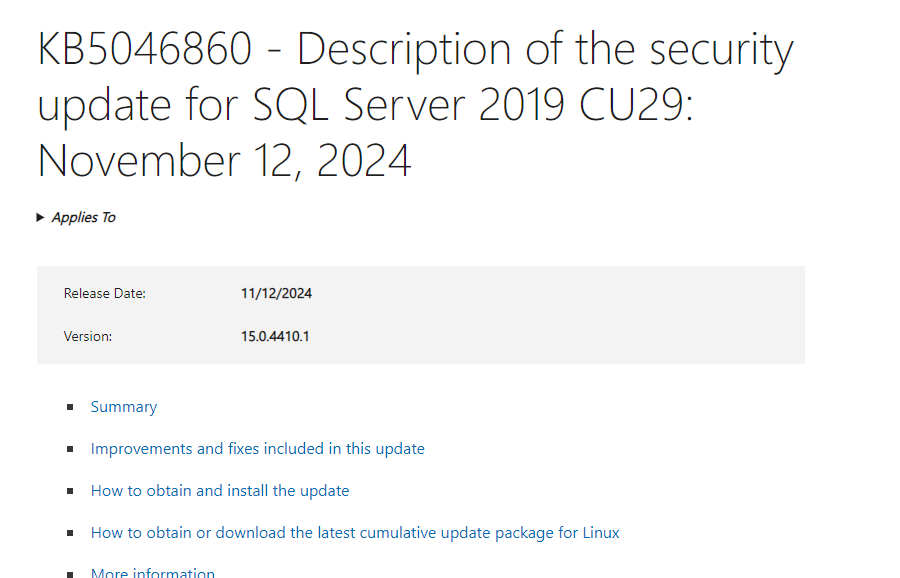Click the KB5046860 number in the heading
The image size is (900, 578).
(x=145, y=48)
